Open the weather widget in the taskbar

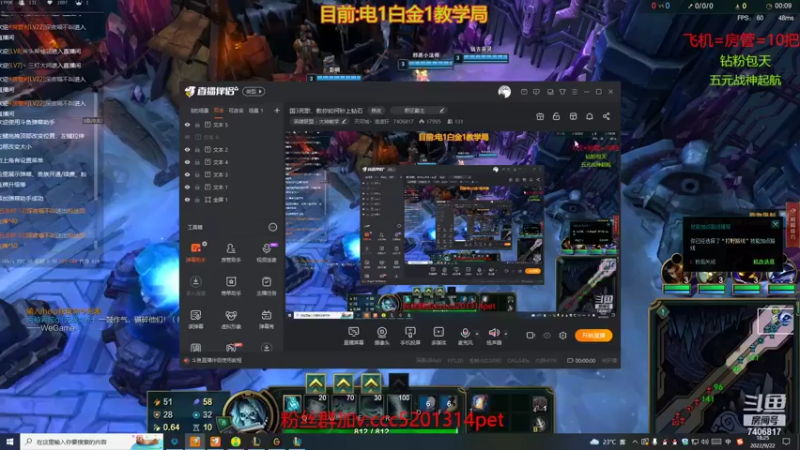point(603,442)
